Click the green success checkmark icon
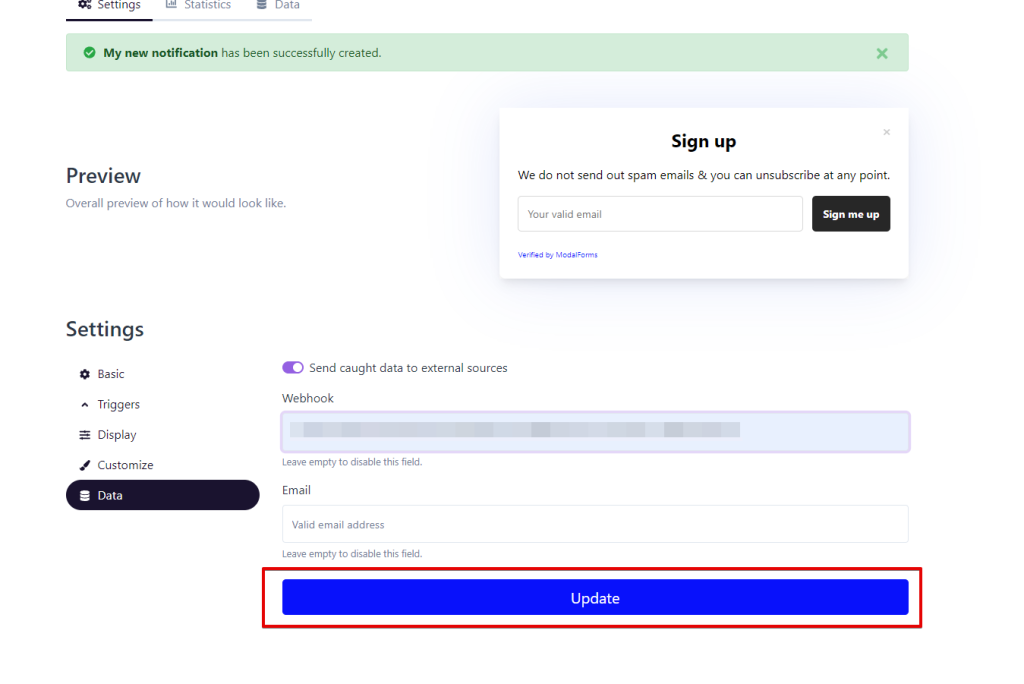Image resolution: width=1024 pixels, height=684 pixels. (x=90, y=53)
